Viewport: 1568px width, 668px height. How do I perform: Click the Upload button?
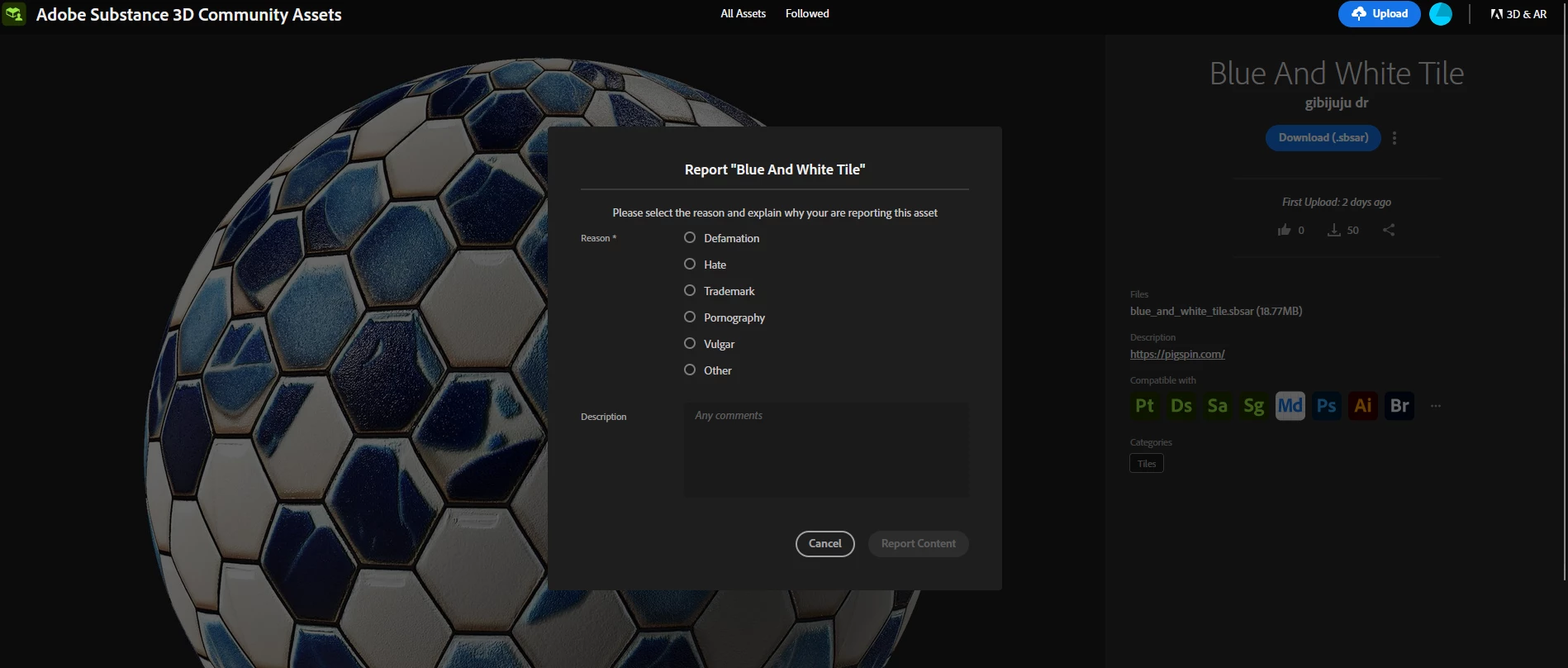tap(1379, 14)
